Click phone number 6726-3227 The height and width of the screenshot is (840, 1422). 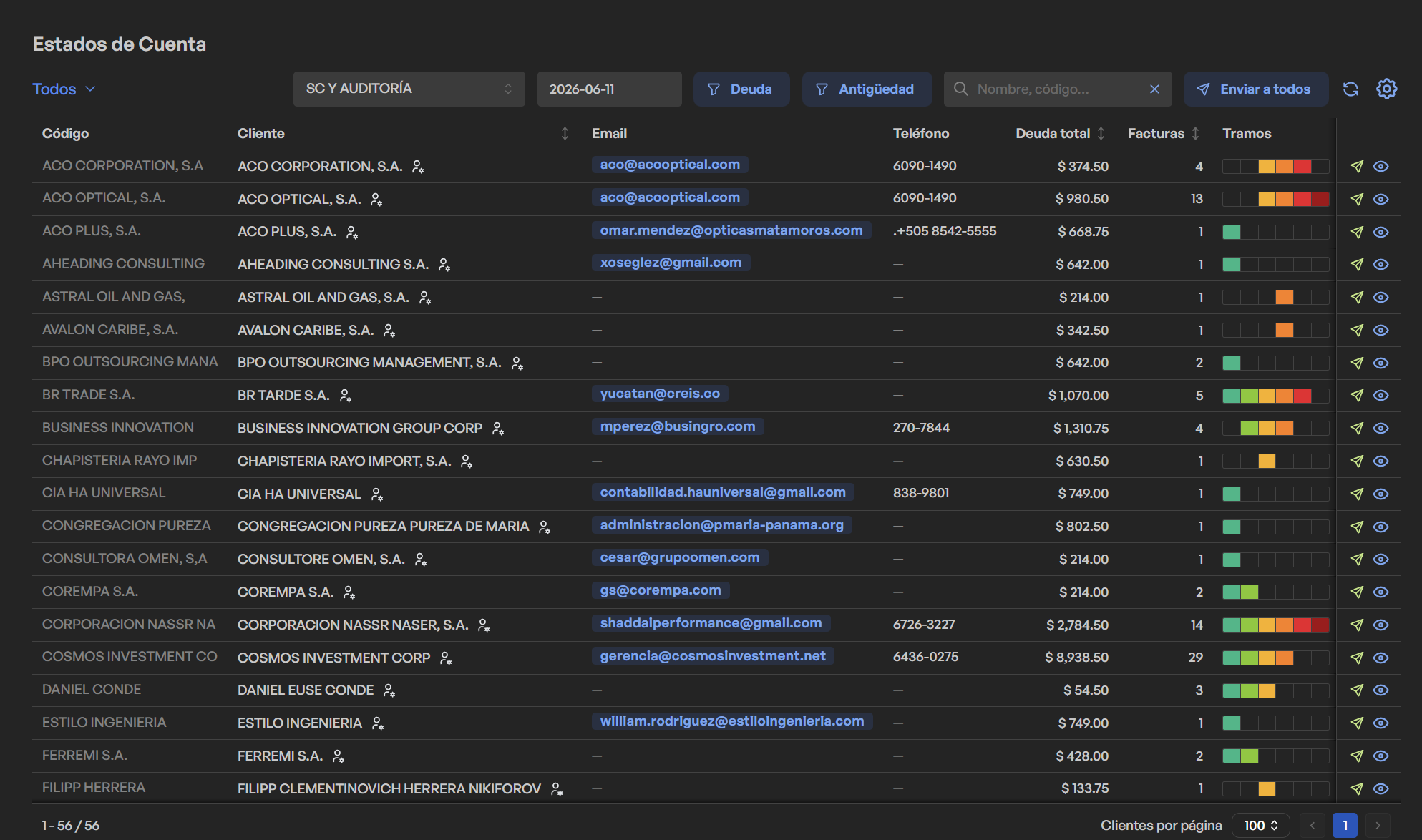[x=924, y=624]
